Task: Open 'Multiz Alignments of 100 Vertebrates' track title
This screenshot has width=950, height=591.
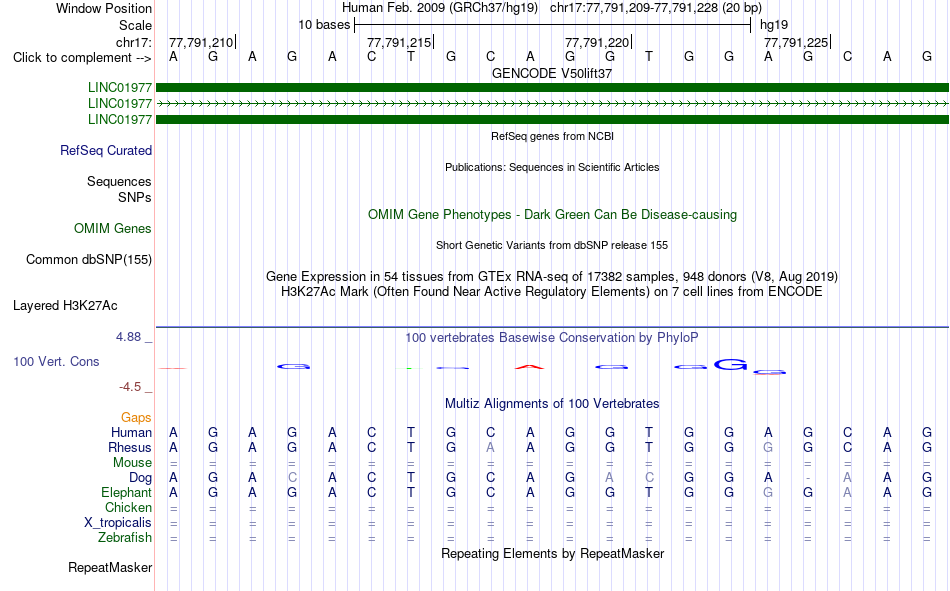Action: 552,404
